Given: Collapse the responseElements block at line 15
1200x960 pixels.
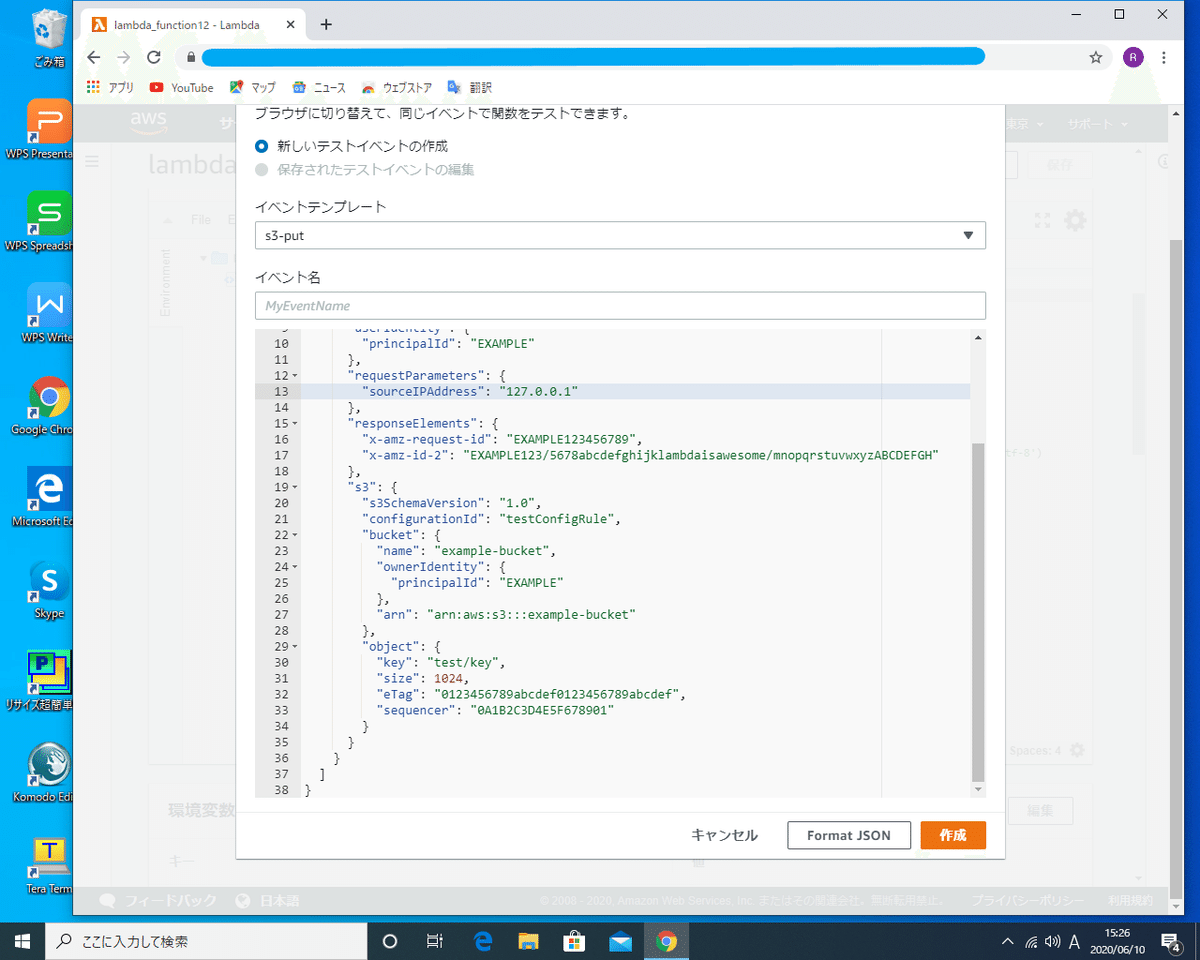Looking at the screenshot, I should 294,424.
